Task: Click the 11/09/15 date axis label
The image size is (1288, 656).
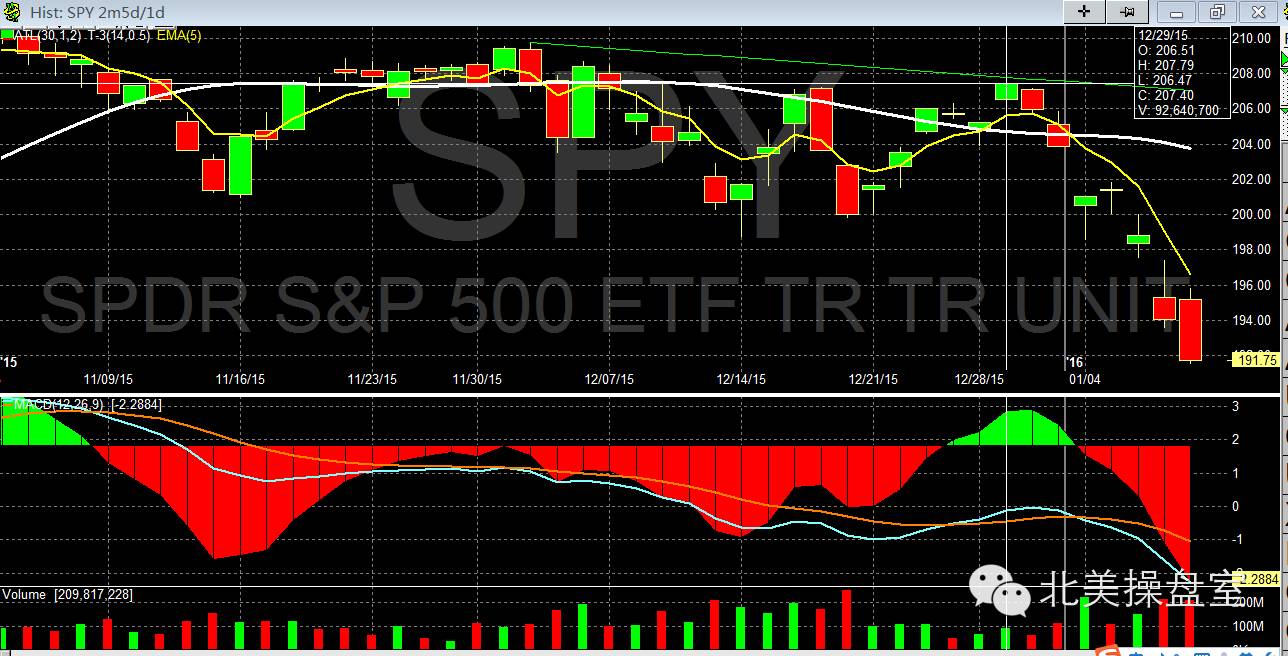Action: tap(108, 379)
